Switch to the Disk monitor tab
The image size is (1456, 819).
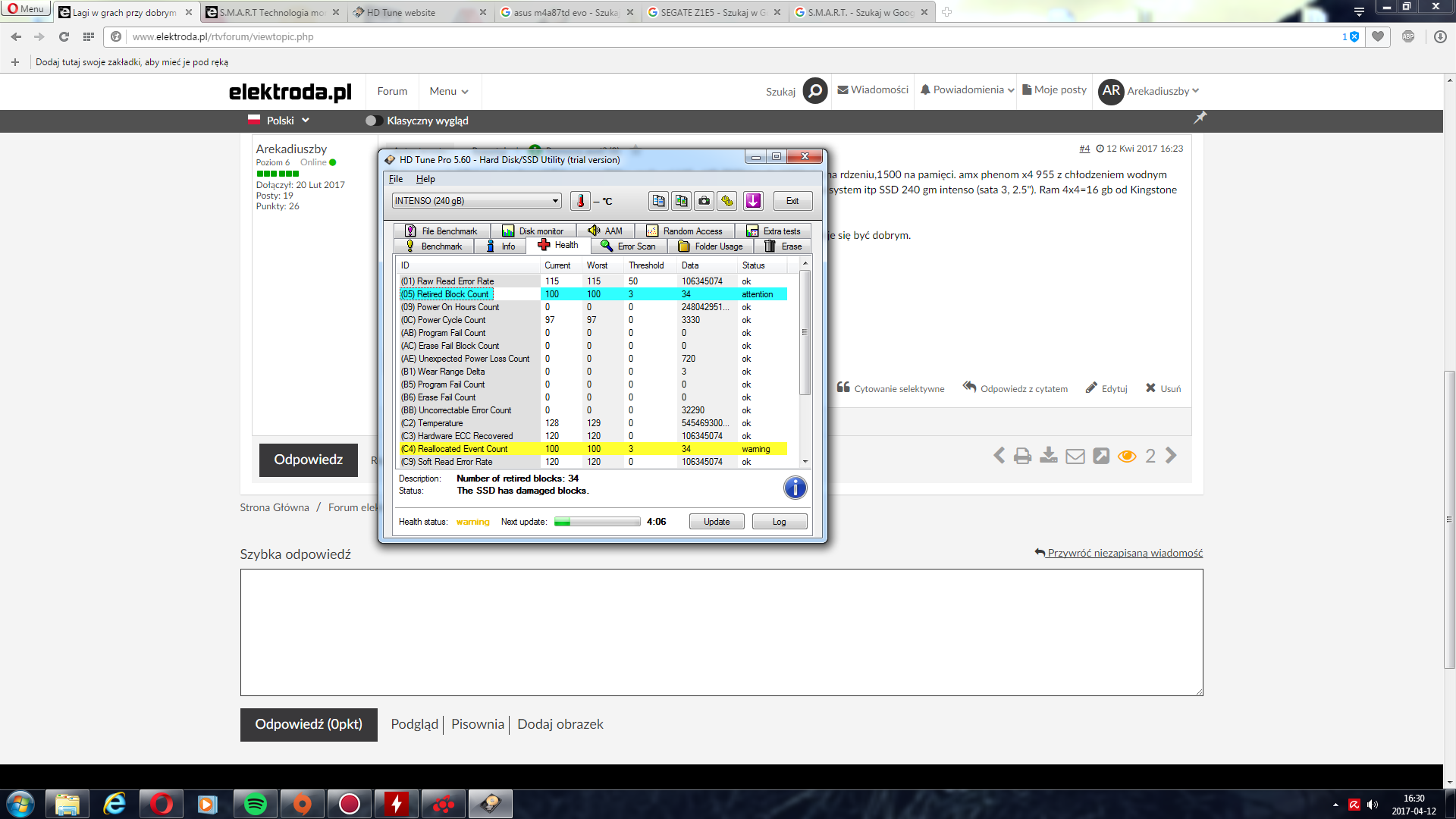pyautogui.click(x=533, y=231)
